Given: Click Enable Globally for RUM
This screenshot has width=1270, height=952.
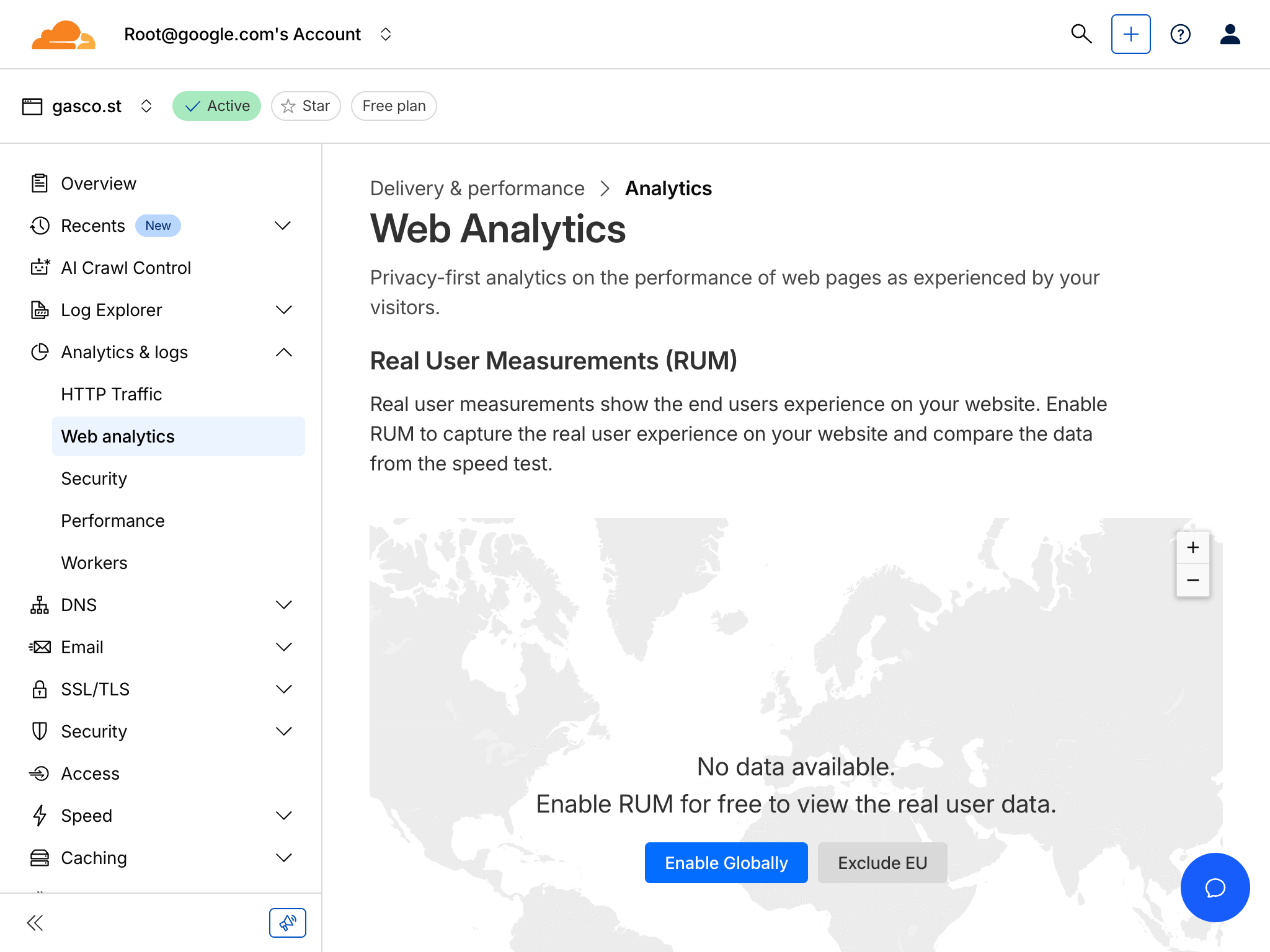Looking at the screenshot, I should tap(726, 862).
